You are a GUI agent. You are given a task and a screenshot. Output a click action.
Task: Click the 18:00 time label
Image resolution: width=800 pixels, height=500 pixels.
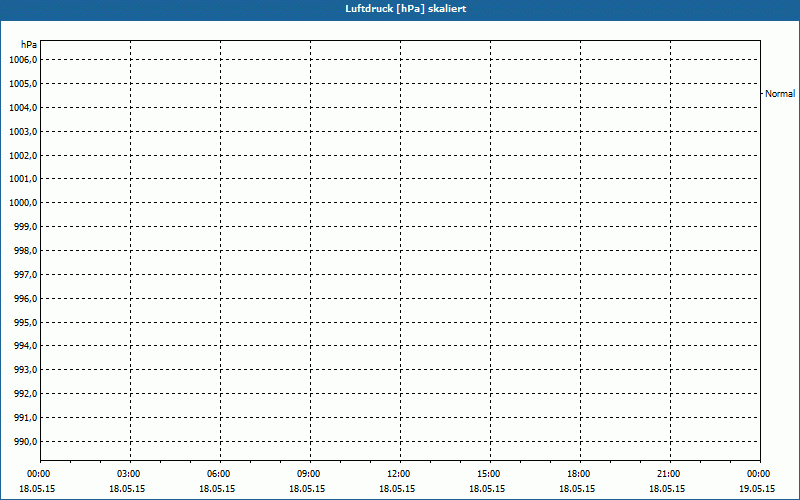click(x=579, y=474)
